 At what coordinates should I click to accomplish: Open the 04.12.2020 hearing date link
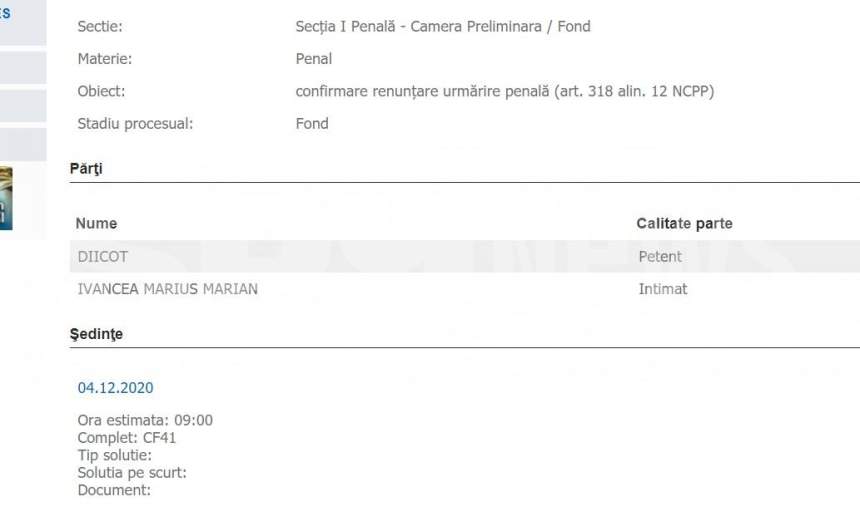click(116, 387)
